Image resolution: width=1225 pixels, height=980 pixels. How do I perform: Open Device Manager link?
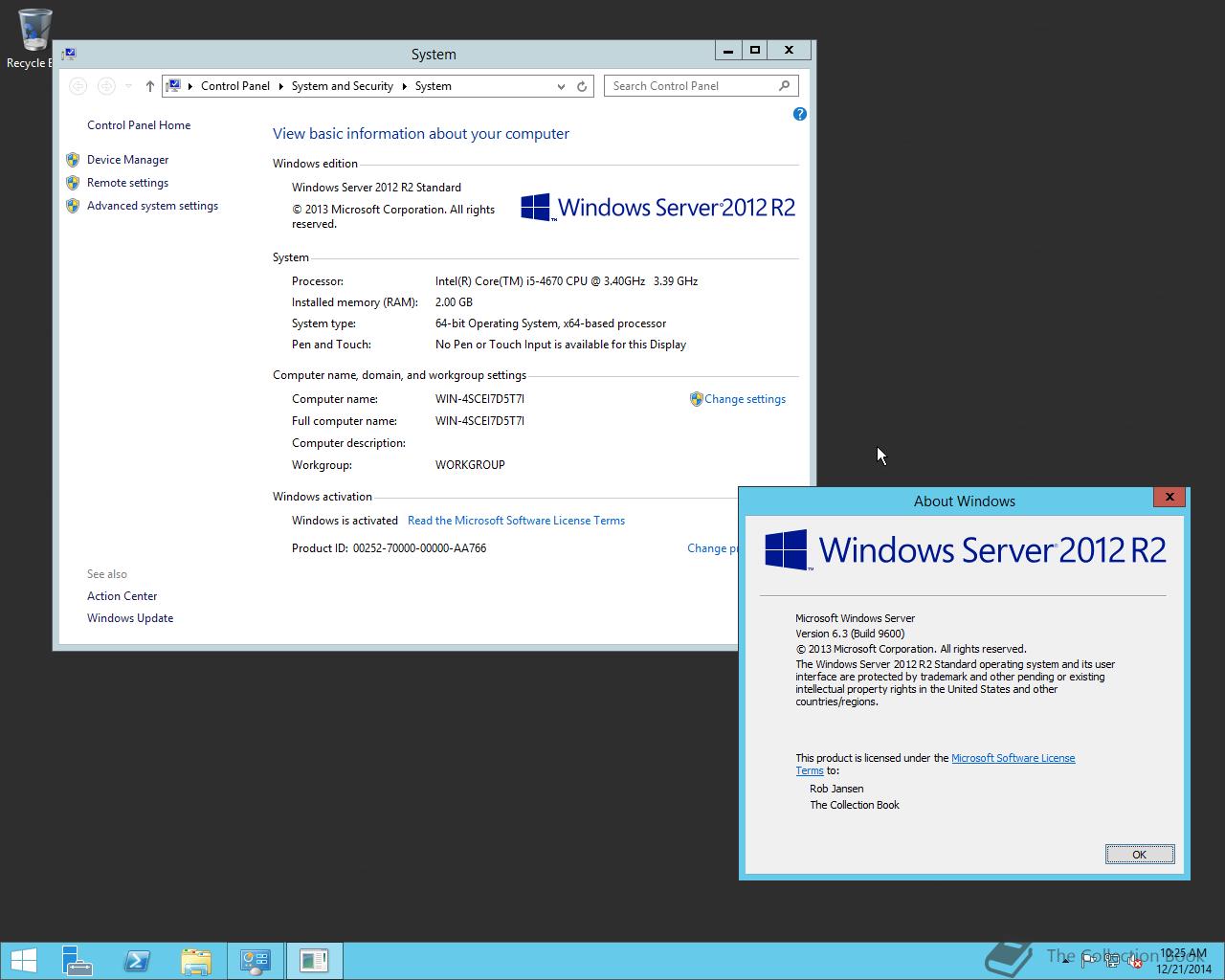pyautogui.click(x=127, y=160)
